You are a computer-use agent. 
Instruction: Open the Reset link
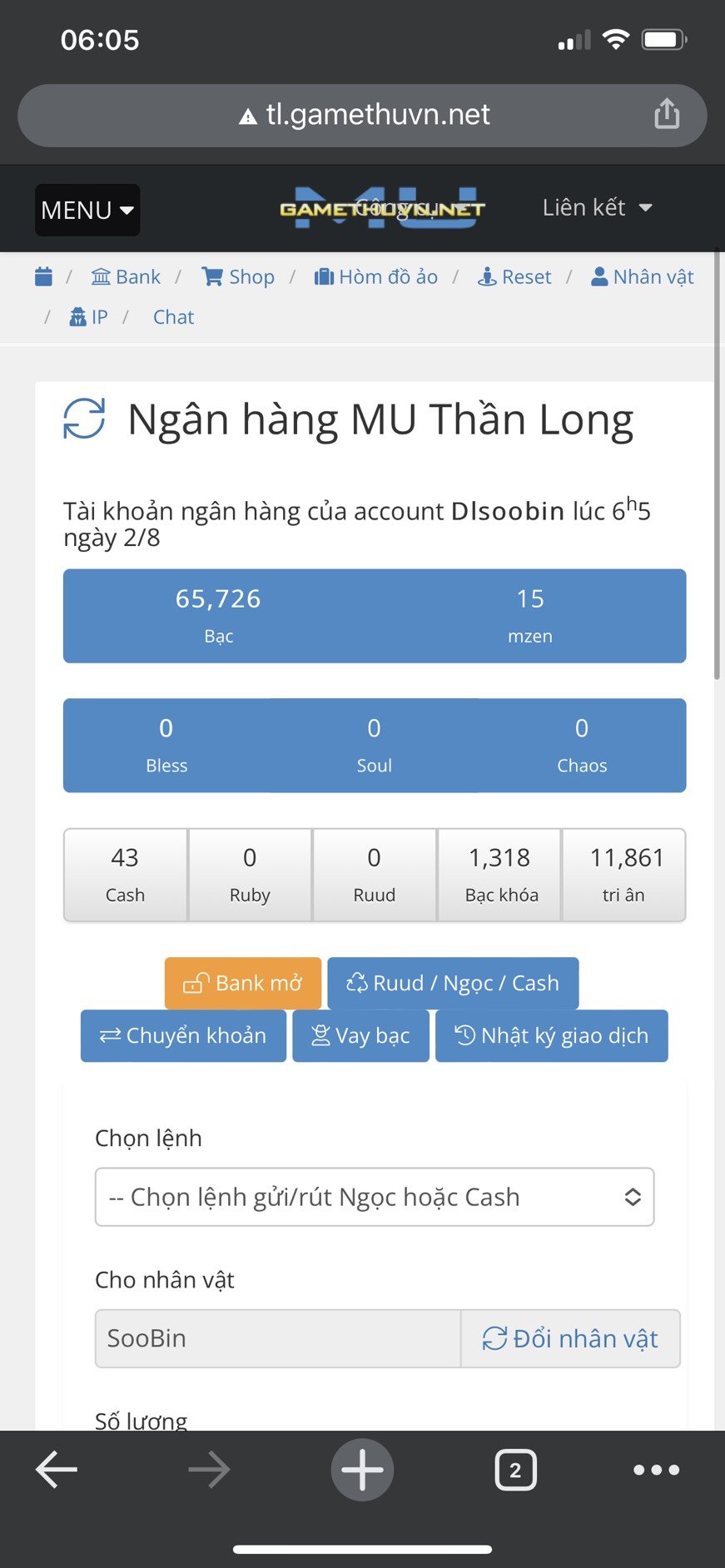pos(515,276)
